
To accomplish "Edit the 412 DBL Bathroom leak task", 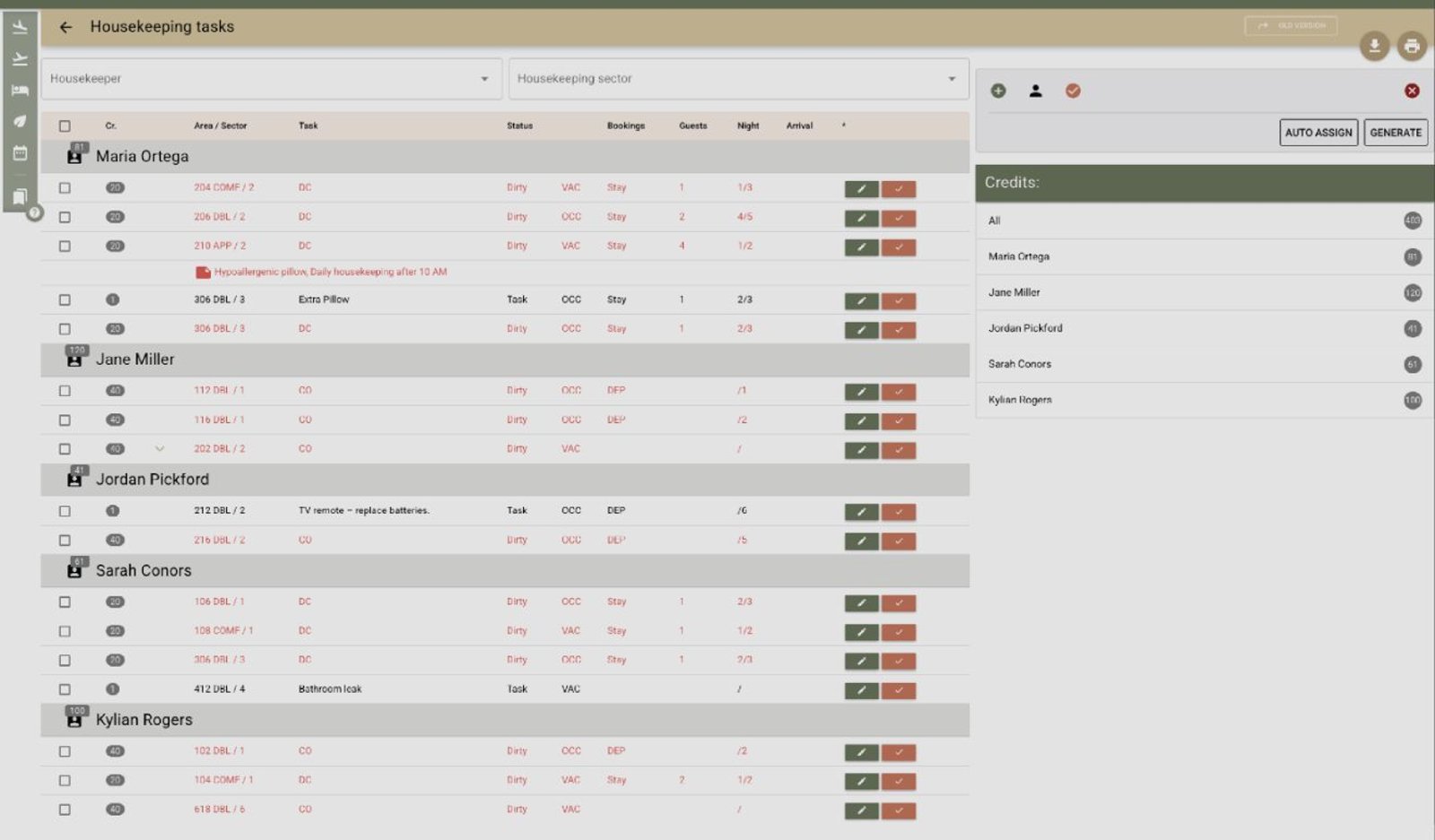I will 861,690.
